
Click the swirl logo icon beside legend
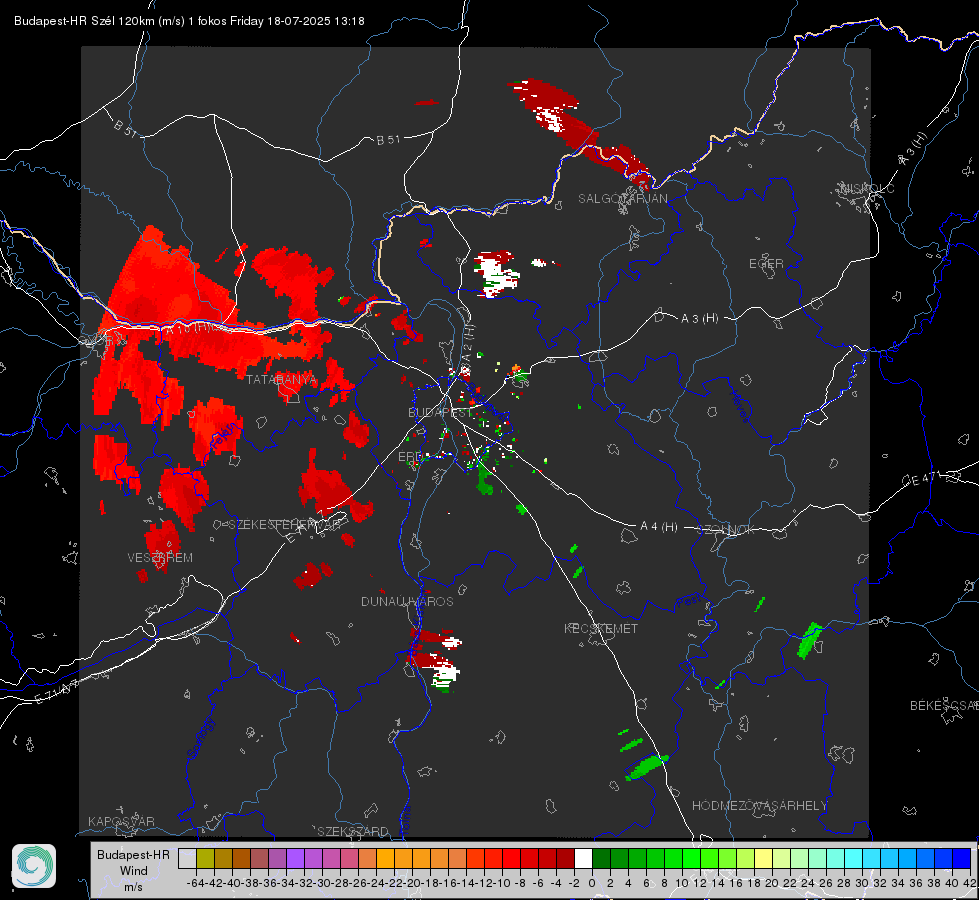[x=34, y=866]
